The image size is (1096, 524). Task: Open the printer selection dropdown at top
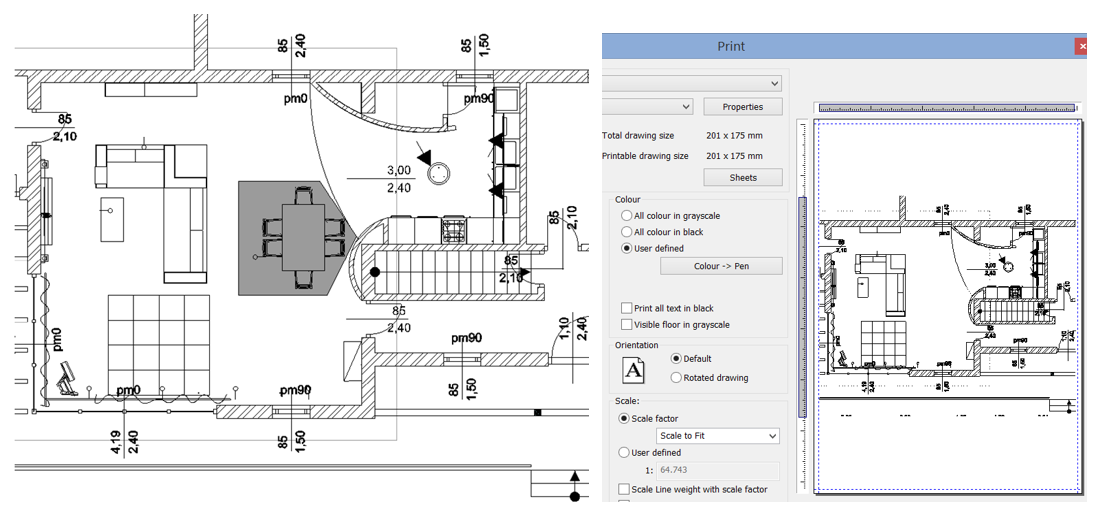pyautogui.click(x=692, y=84)
